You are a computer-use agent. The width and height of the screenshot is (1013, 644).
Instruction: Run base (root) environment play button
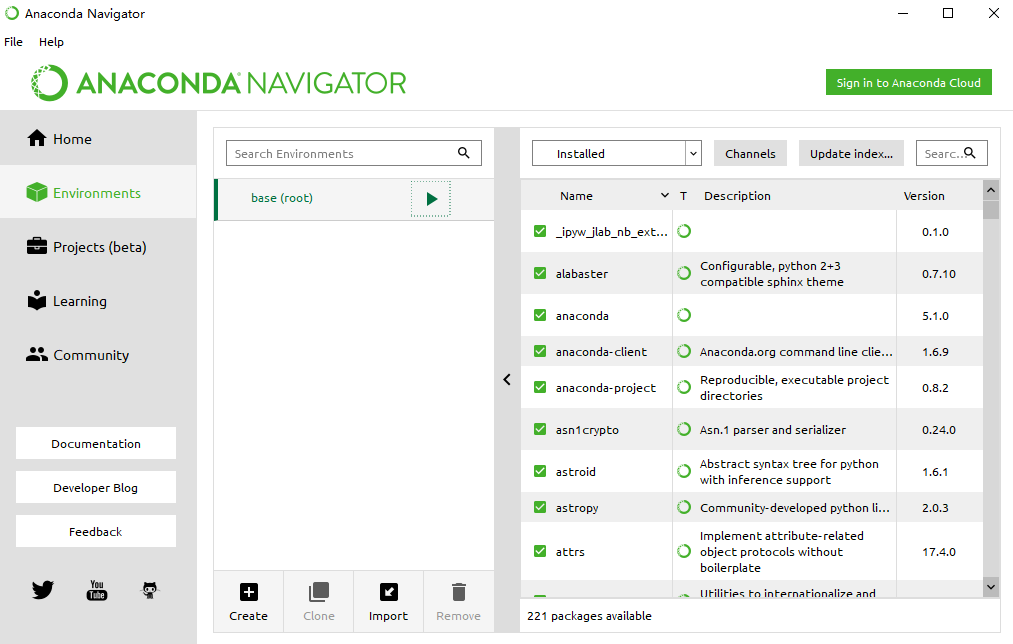click(x=431, y=198)
